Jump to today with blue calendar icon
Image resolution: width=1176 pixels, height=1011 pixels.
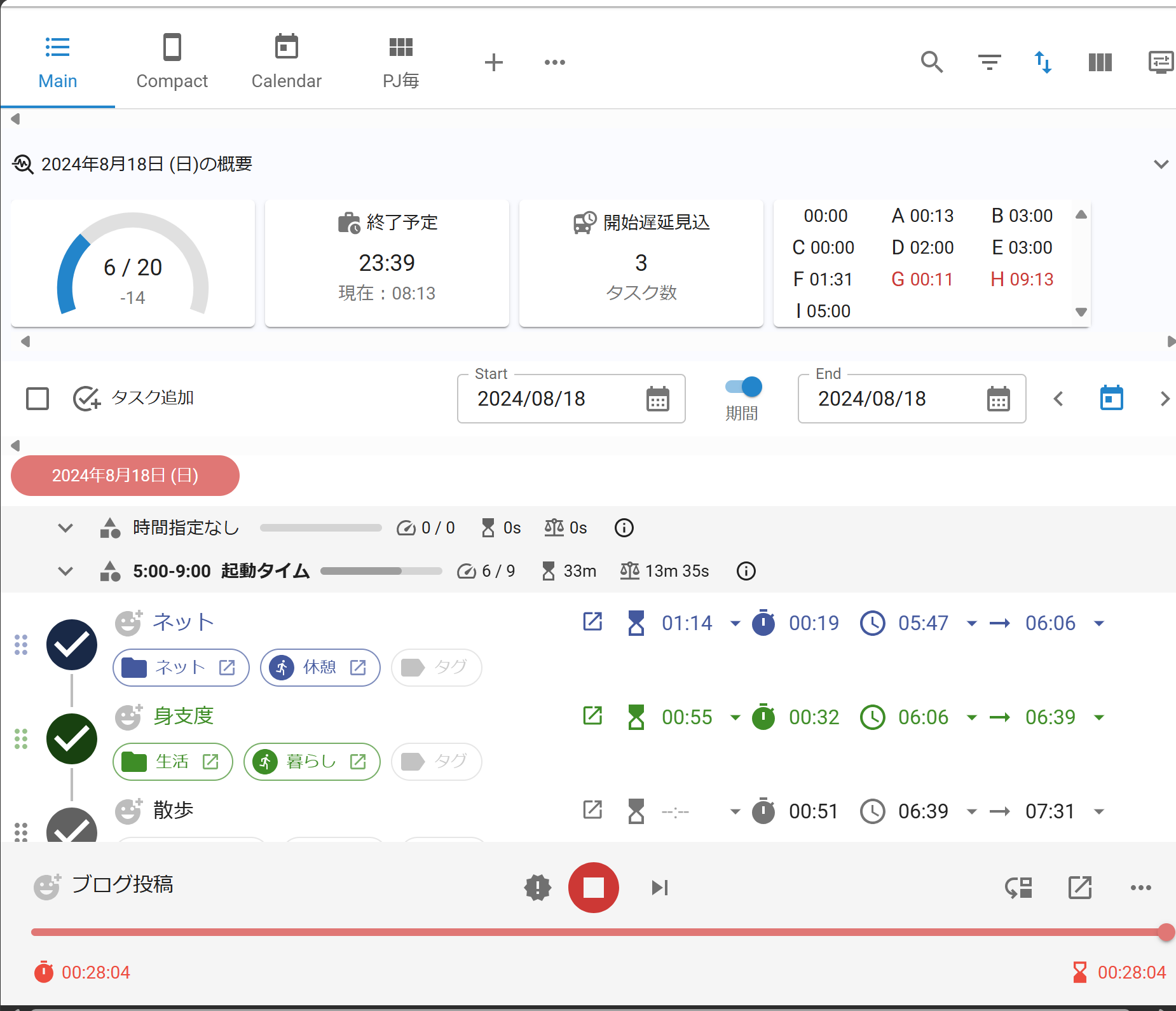pos(1112,398)
